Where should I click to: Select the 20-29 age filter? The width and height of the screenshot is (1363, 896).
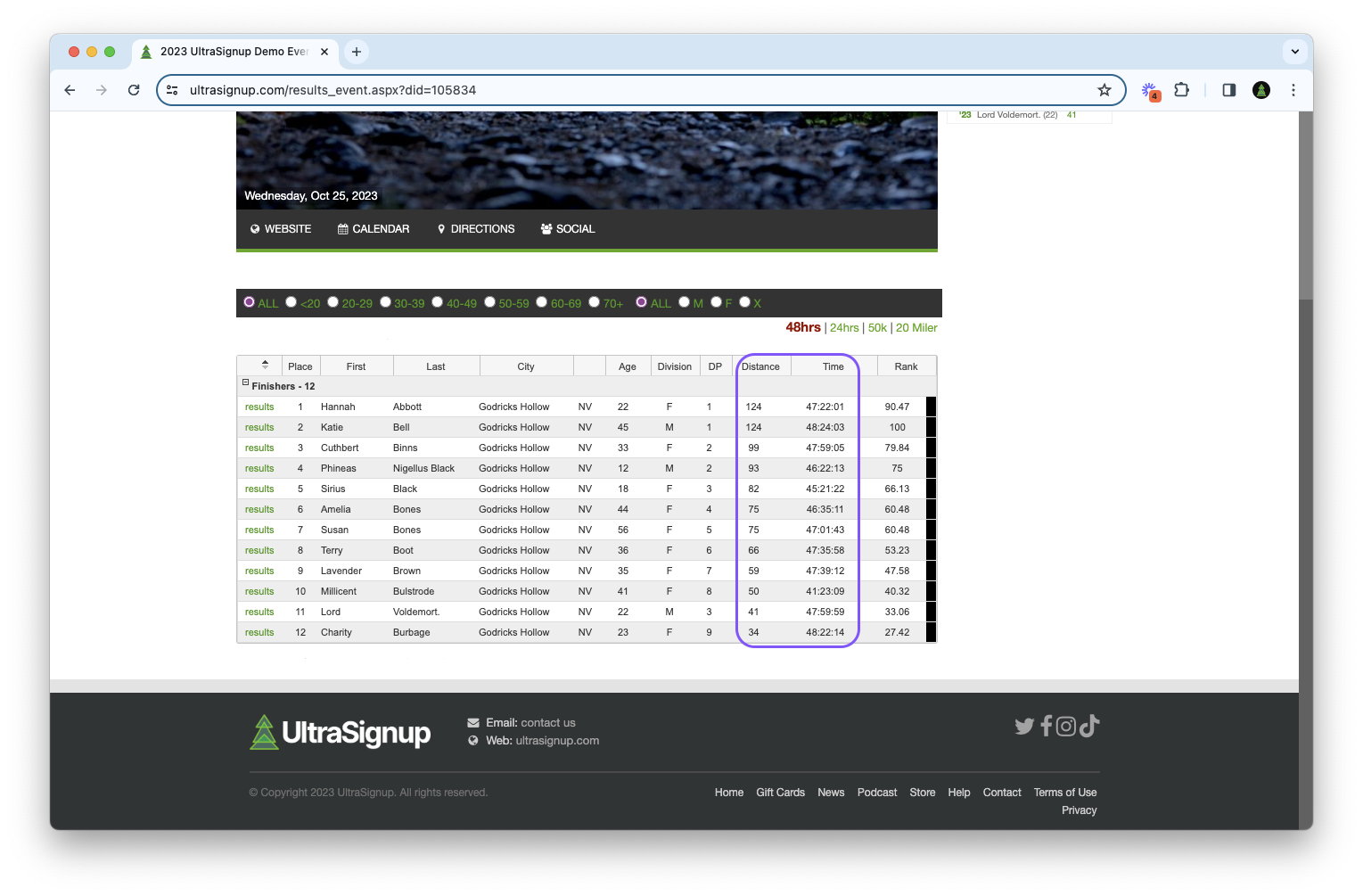click(x=333, y=302)
